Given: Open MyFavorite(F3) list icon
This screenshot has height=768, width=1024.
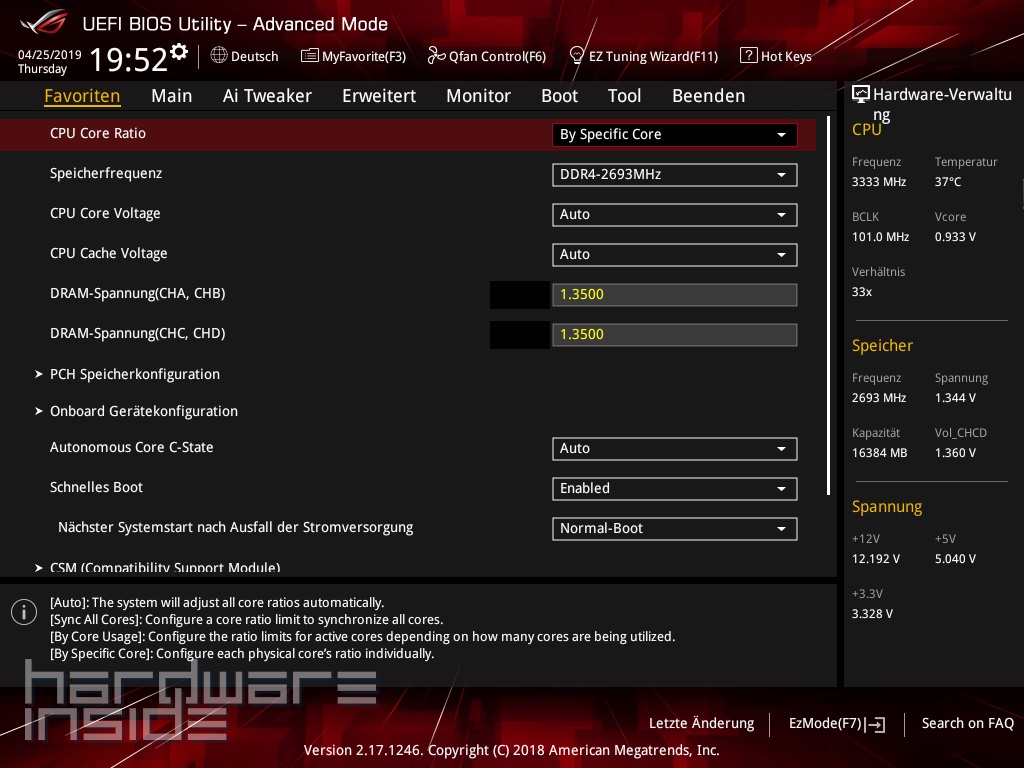Looking at the screenshot, I should click(309, 56).
